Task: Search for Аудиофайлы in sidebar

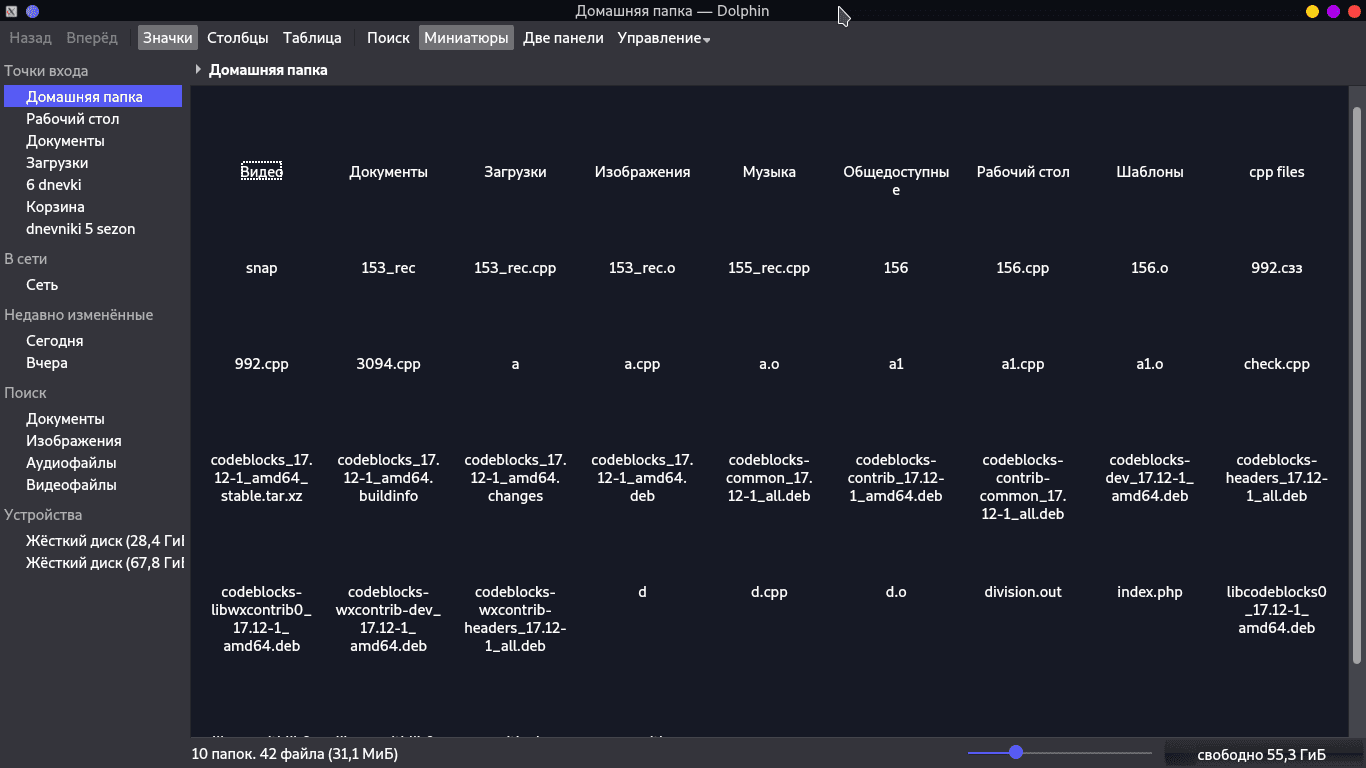Action: point(92,463)
